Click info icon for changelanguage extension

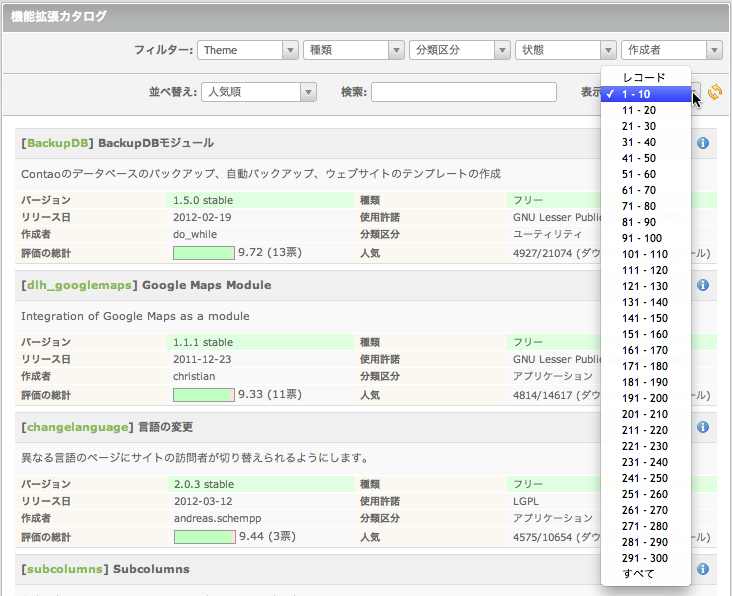pyautogui.click(x=703, y=427)
